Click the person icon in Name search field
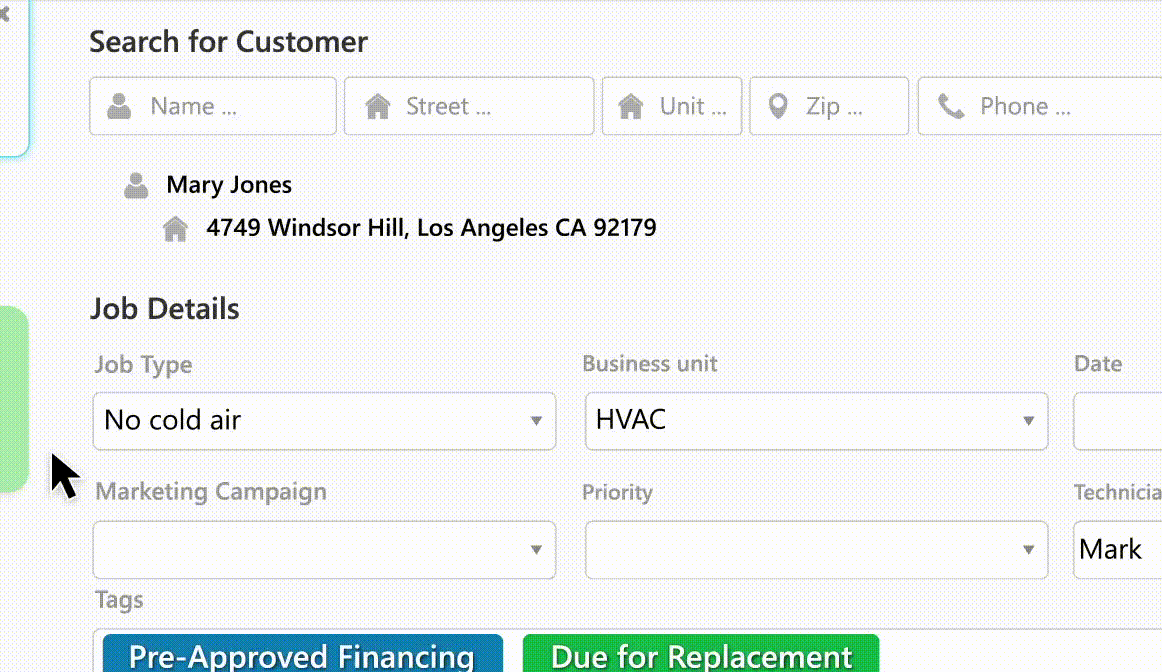This screenshot has height=672, width=1162. click(x=121, y=106)
